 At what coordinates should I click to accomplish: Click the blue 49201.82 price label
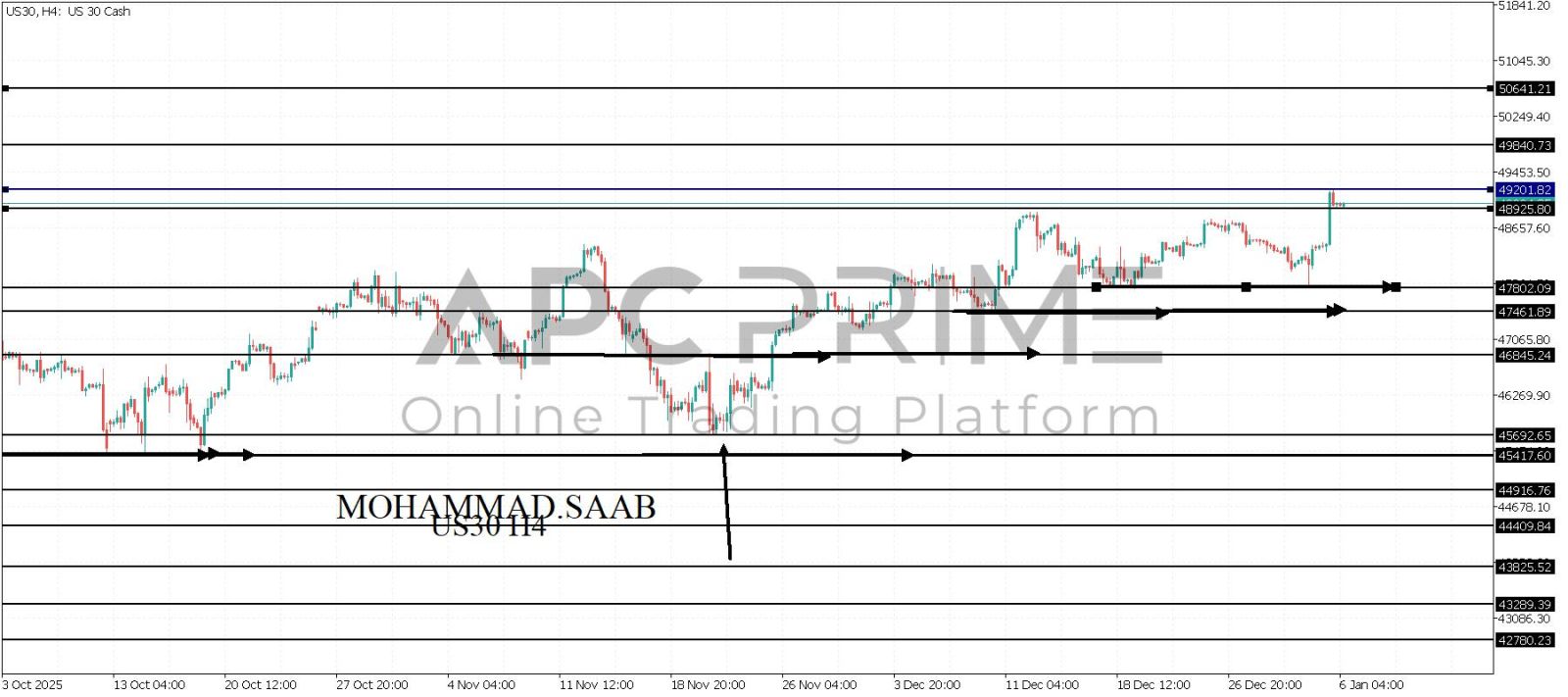click(x=1524, y=189)
